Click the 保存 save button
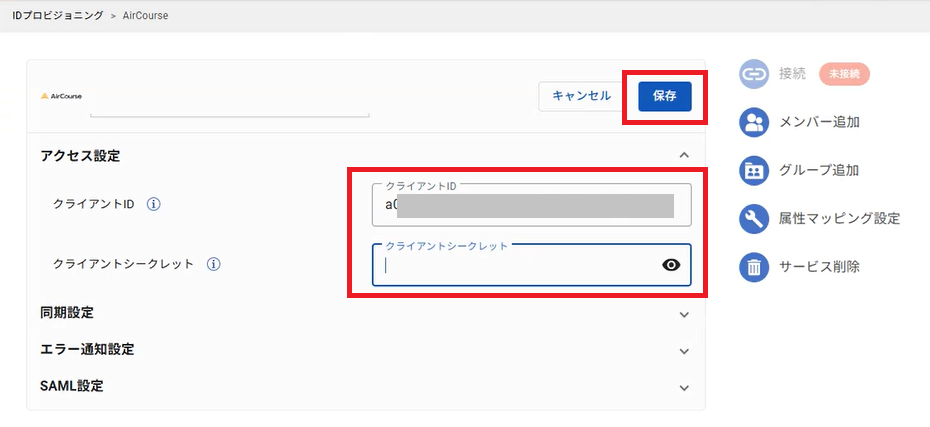930x427 pixels. [x=664, y=96]
